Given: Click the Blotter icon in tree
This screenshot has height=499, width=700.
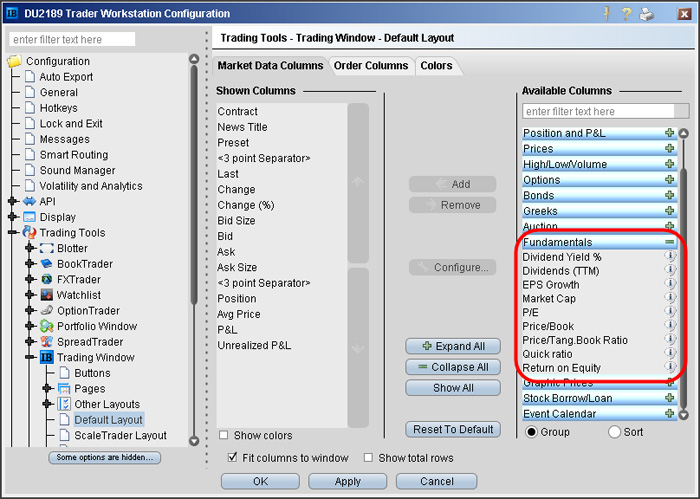Looking at the screenshot, I should pyautogui.click(x=46, y=248).
